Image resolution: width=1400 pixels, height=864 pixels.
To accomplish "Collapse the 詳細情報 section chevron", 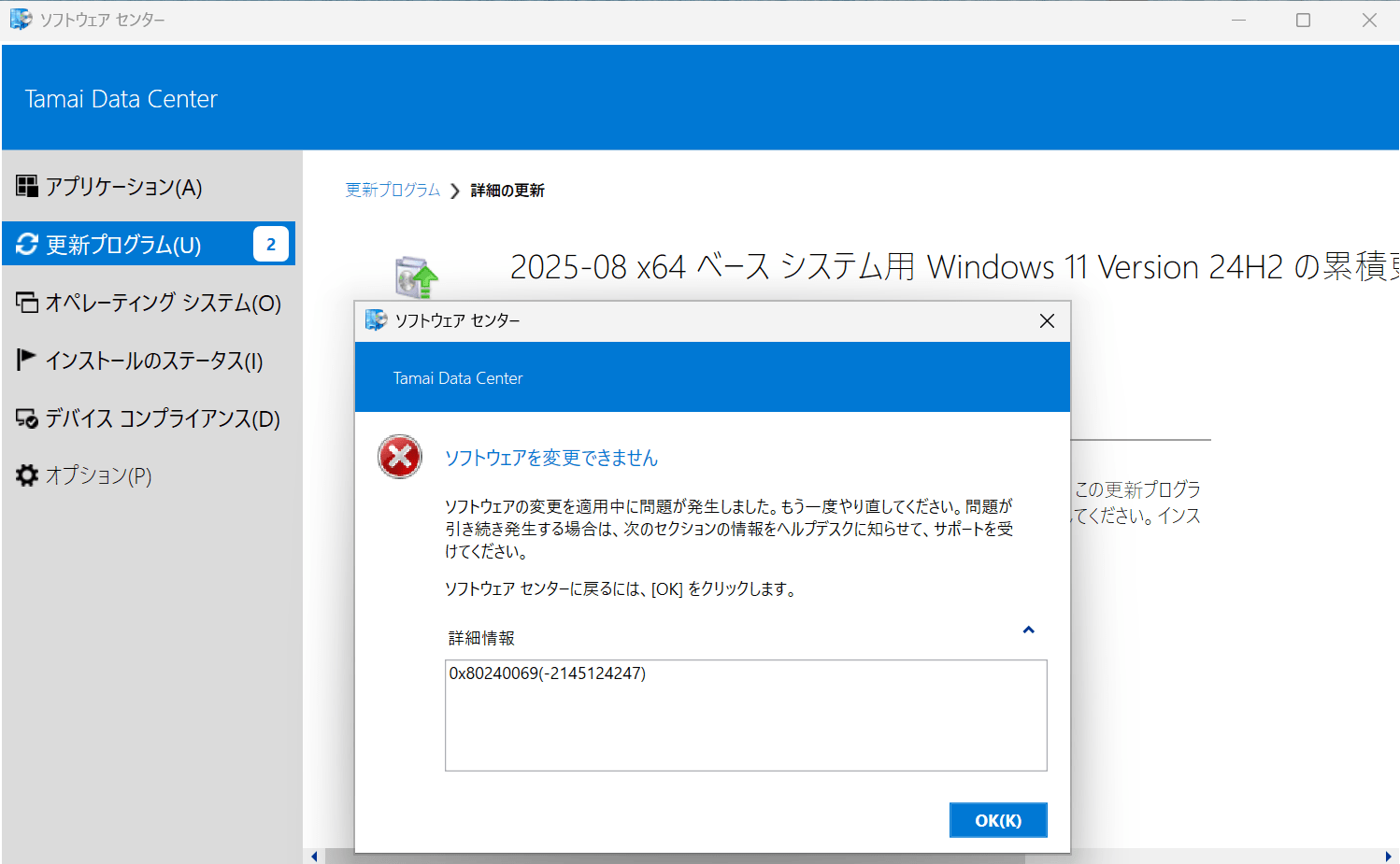I will pos(1028,630).
